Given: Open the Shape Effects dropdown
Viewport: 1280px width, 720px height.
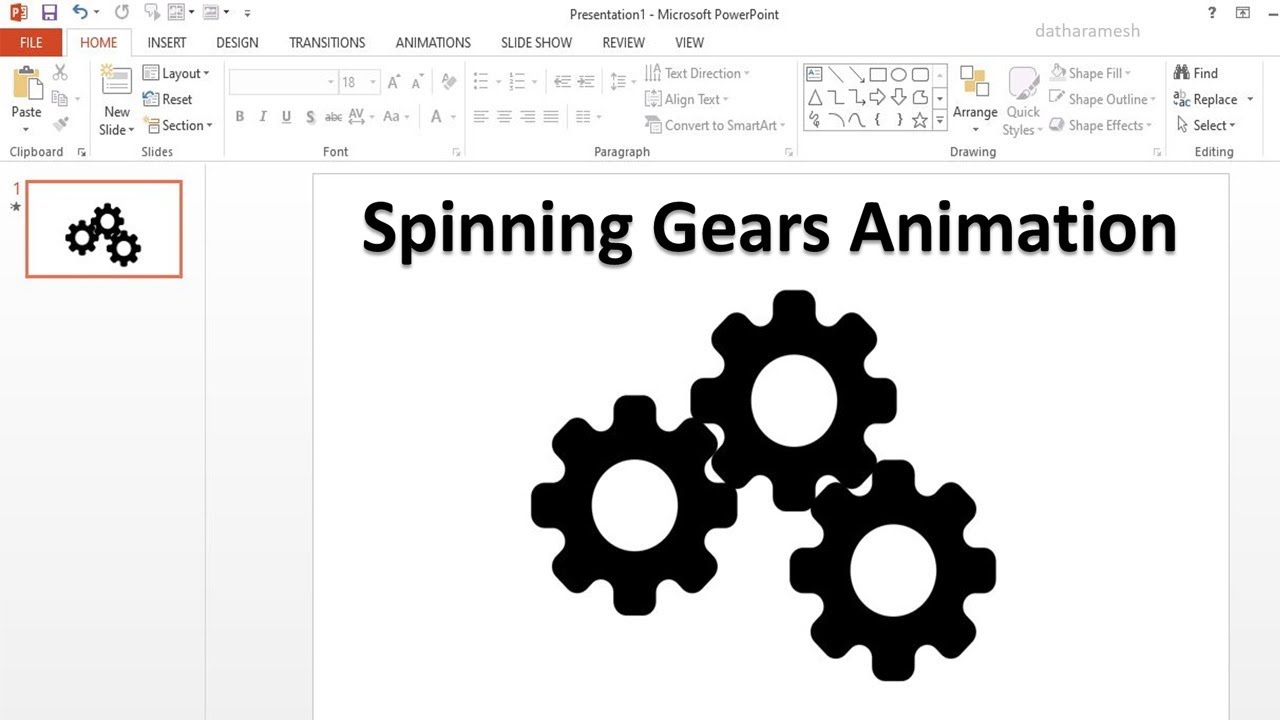Looking at the screenshot, I should point(1100,125).
